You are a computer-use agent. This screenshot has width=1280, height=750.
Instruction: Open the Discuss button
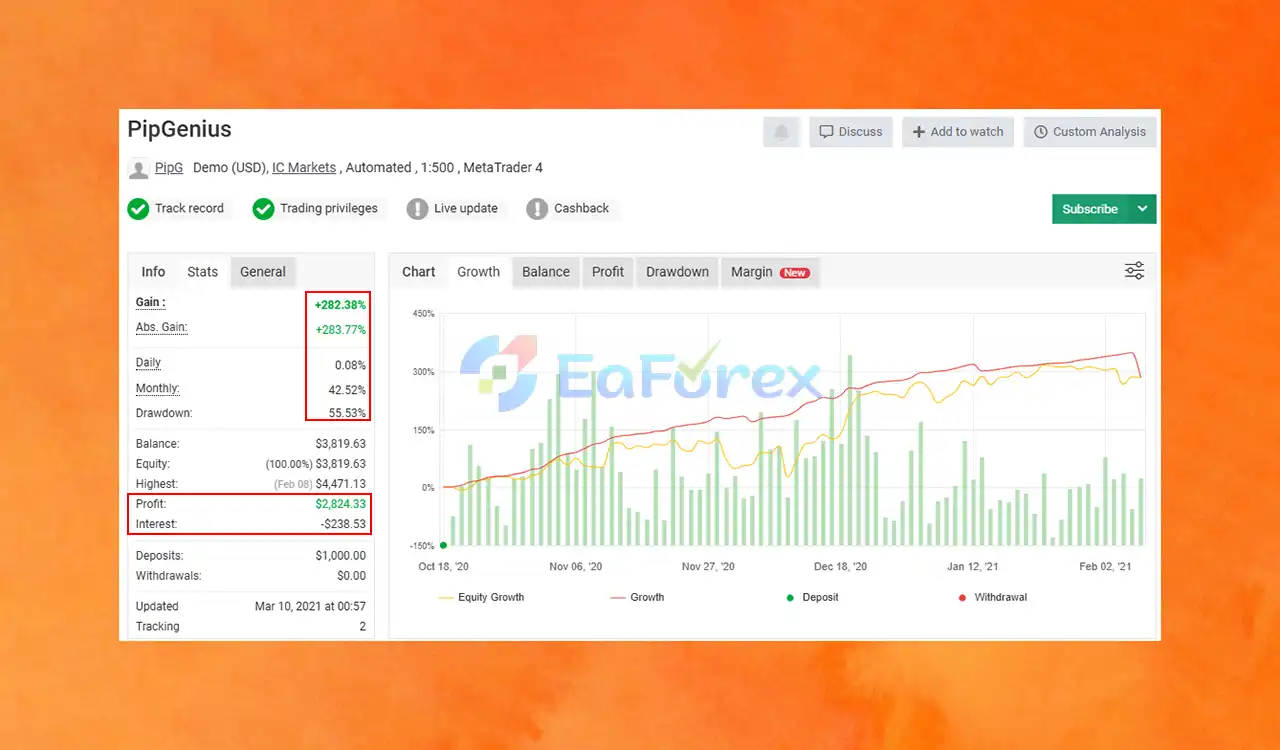pos(851,132)
